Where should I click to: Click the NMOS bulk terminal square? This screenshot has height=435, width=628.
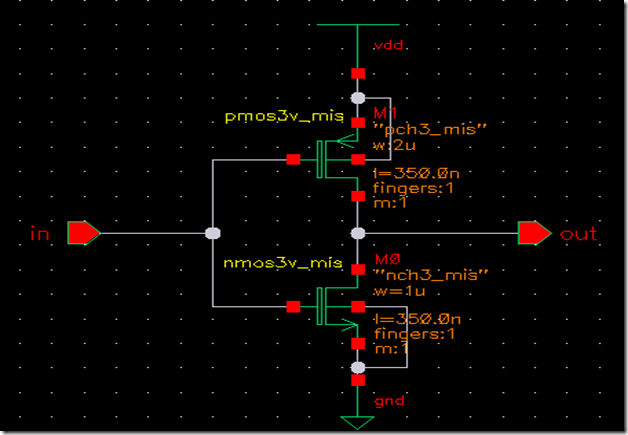tap(358, 307)
